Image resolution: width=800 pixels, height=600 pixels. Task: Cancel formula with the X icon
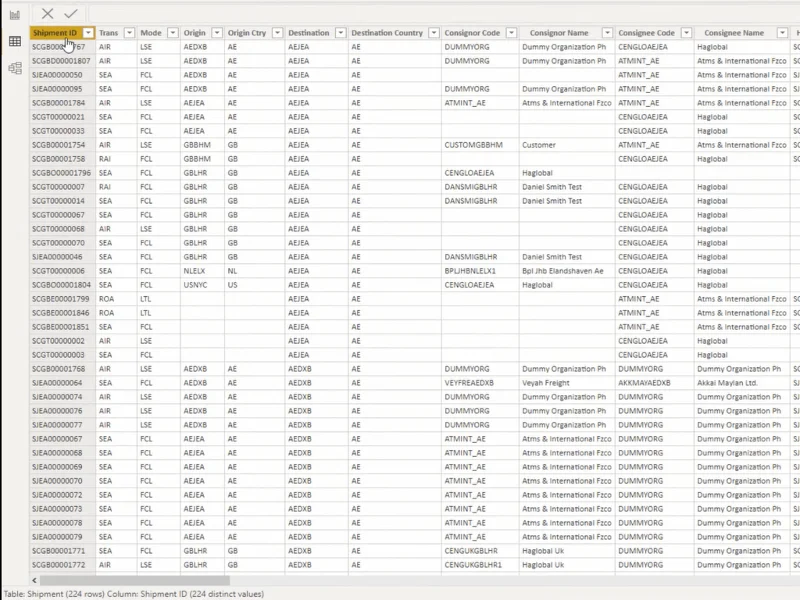point(47,14)
